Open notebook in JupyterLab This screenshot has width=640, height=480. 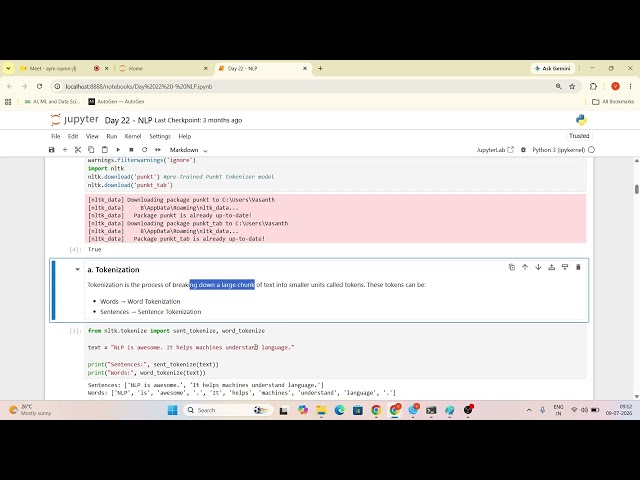point(495,150)
